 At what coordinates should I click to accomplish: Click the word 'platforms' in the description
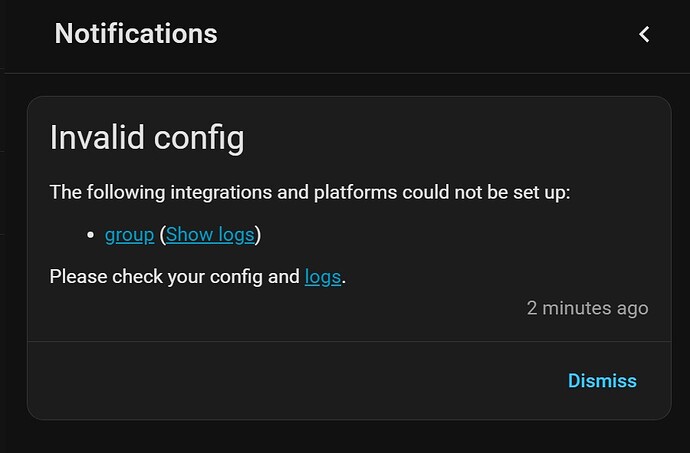(x=356, y=192)
